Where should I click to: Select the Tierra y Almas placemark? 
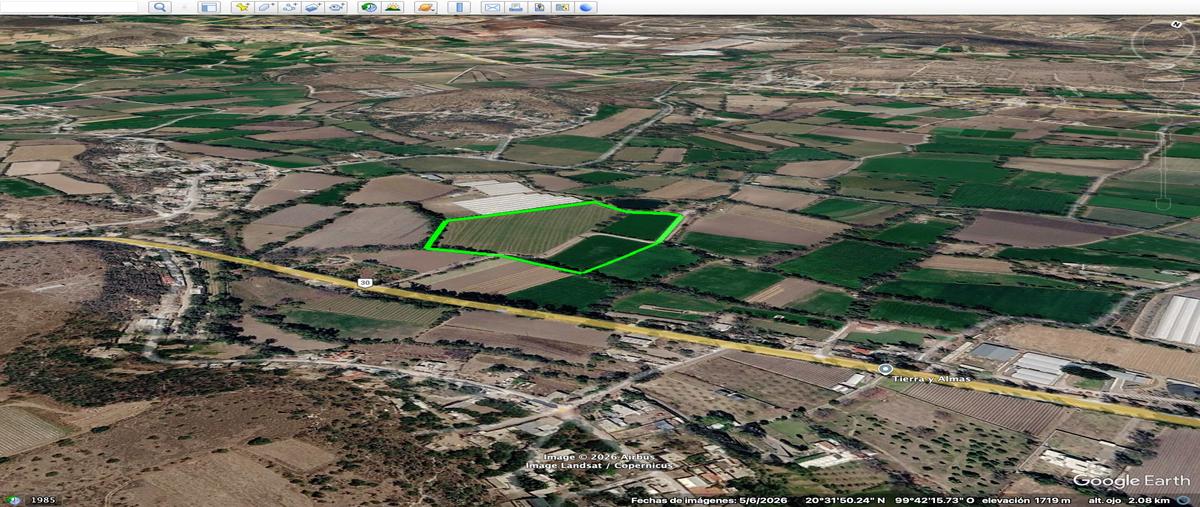885,369
